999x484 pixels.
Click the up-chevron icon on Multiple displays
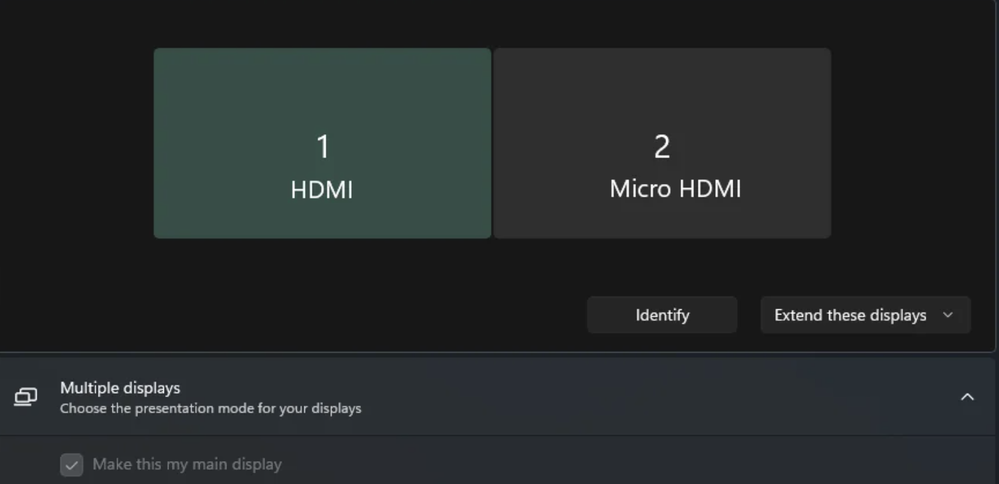(967, 397)
